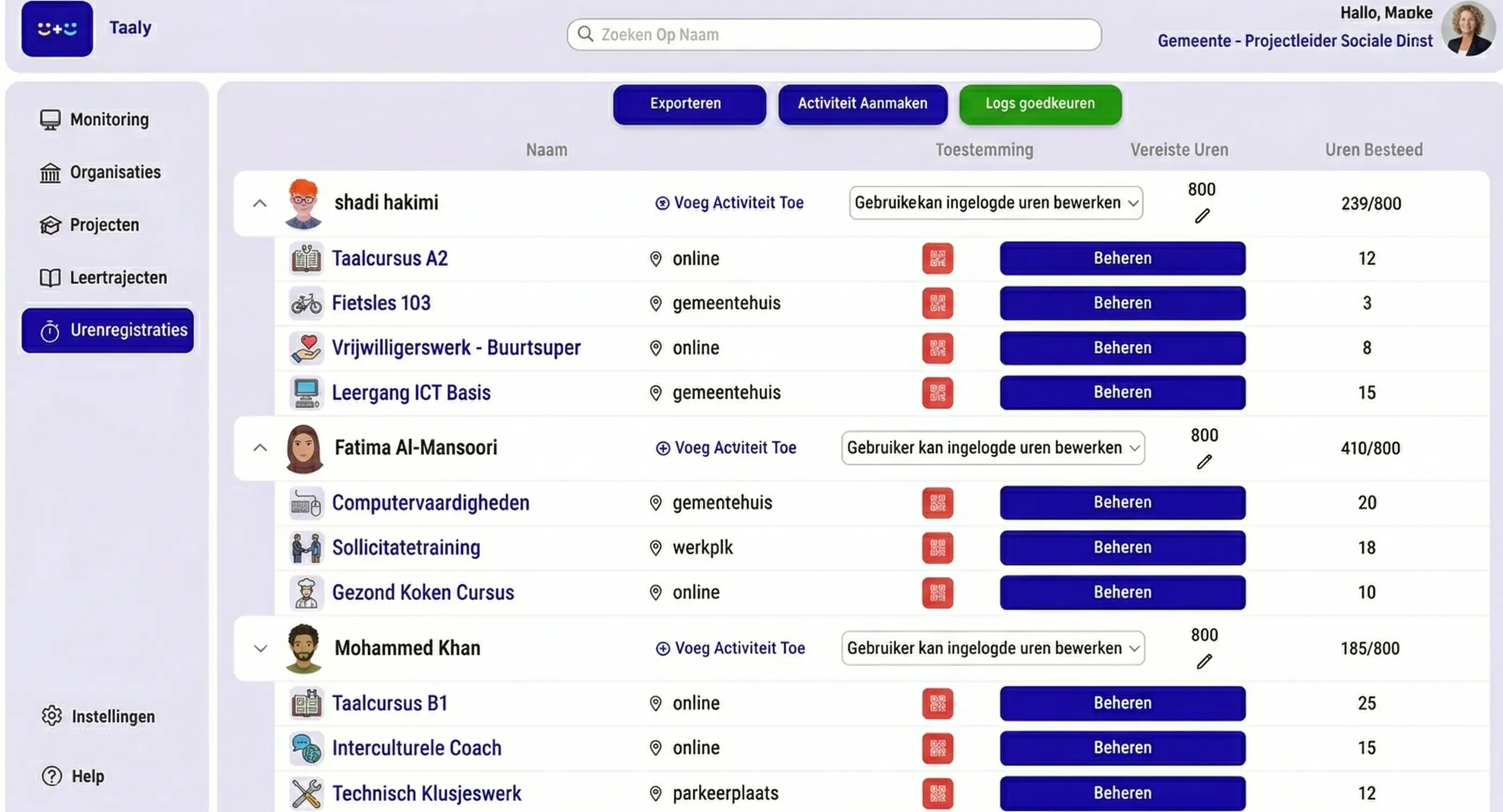Navigate to Leertrajecten
1503x812 pixels.
tap(103, 278)
